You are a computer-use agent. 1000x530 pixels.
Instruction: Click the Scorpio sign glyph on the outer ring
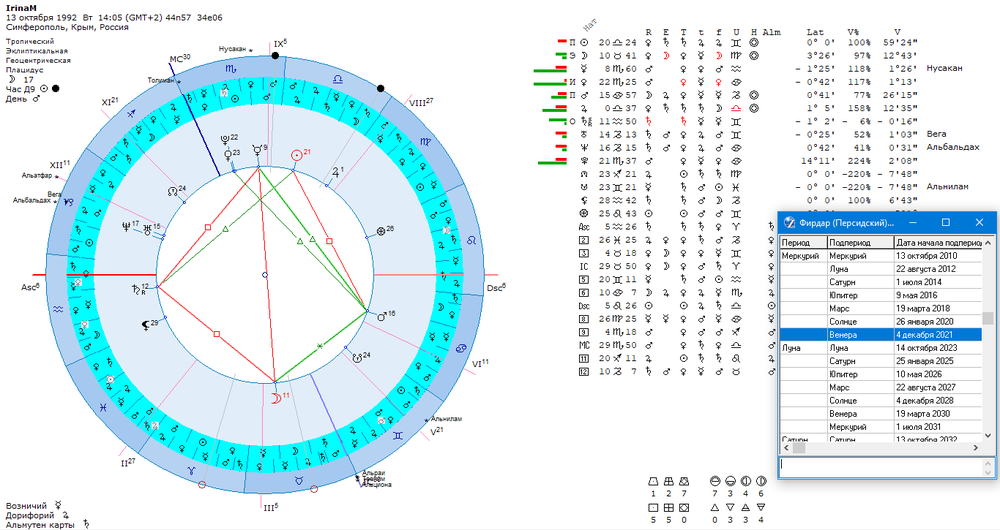coord(231,68)
